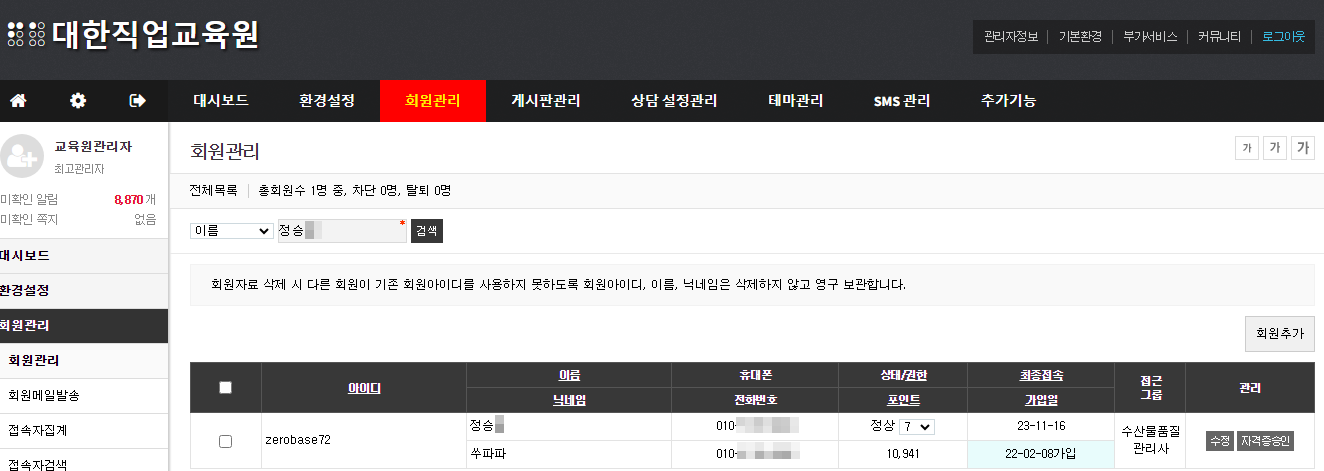
Task: Open settings via the gear icon
Action: point(78,101)
